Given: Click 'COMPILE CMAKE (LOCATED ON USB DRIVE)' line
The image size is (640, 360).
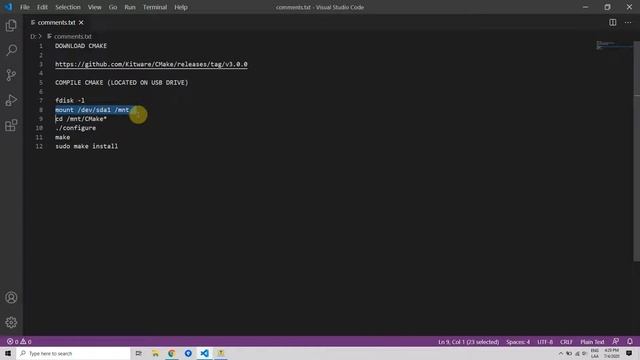Looking at the screenshot, I should pos(122,82).
